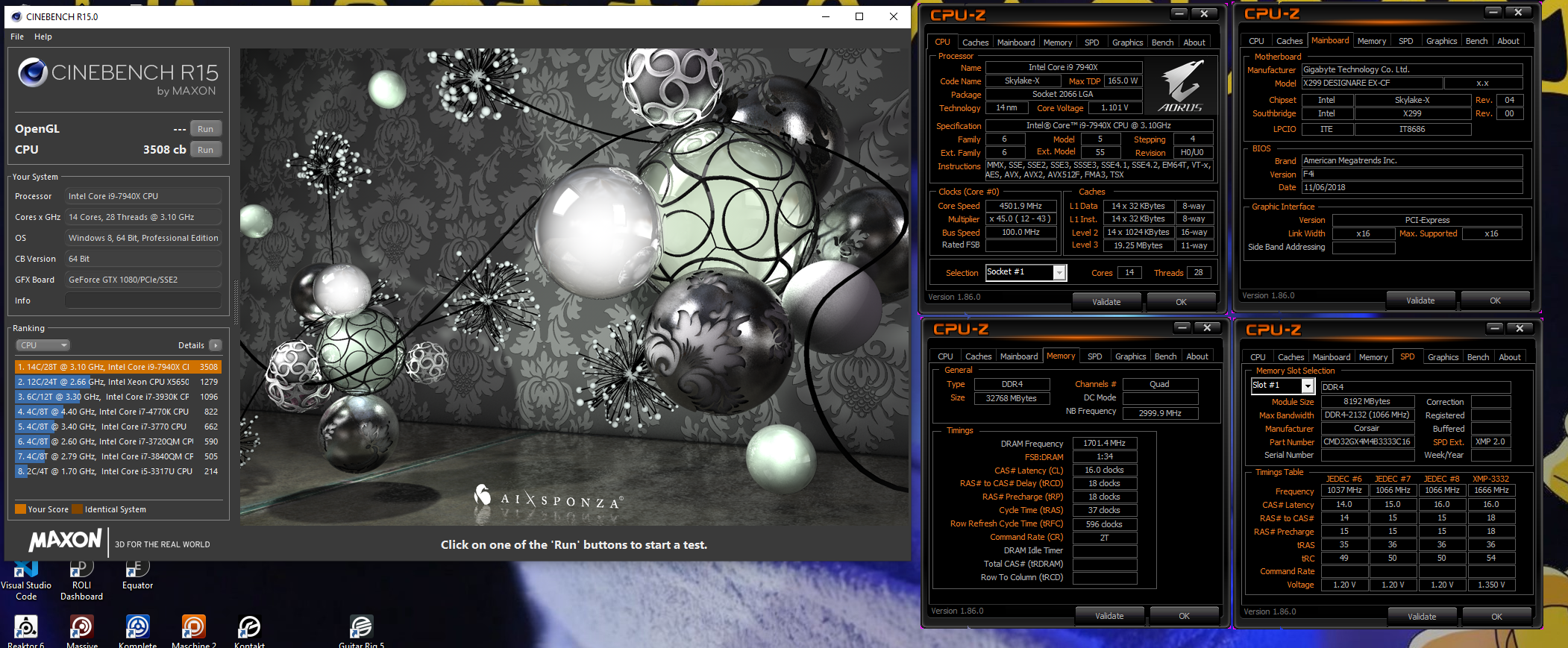Select ranking row Intel Core i7-3720QM

point(118,441)
